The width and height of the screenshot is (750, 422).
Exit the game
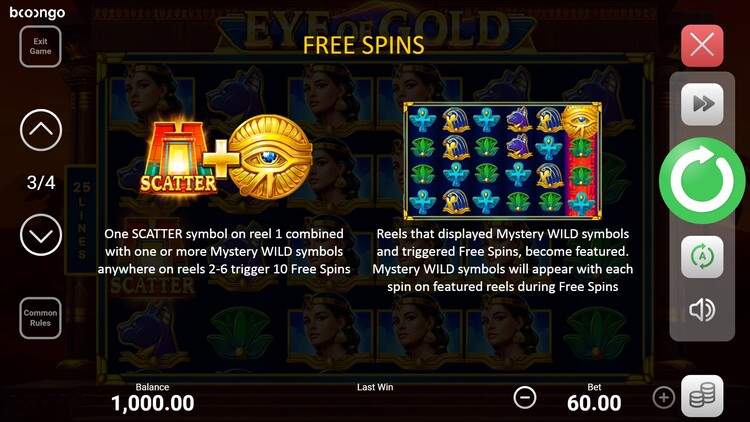[40, 46]
